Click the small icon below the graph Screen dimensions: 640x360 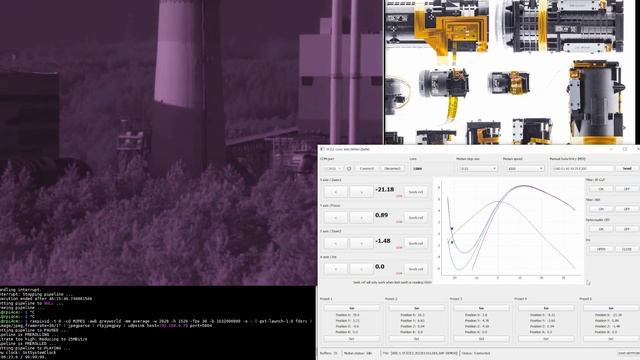click(588, 282)
